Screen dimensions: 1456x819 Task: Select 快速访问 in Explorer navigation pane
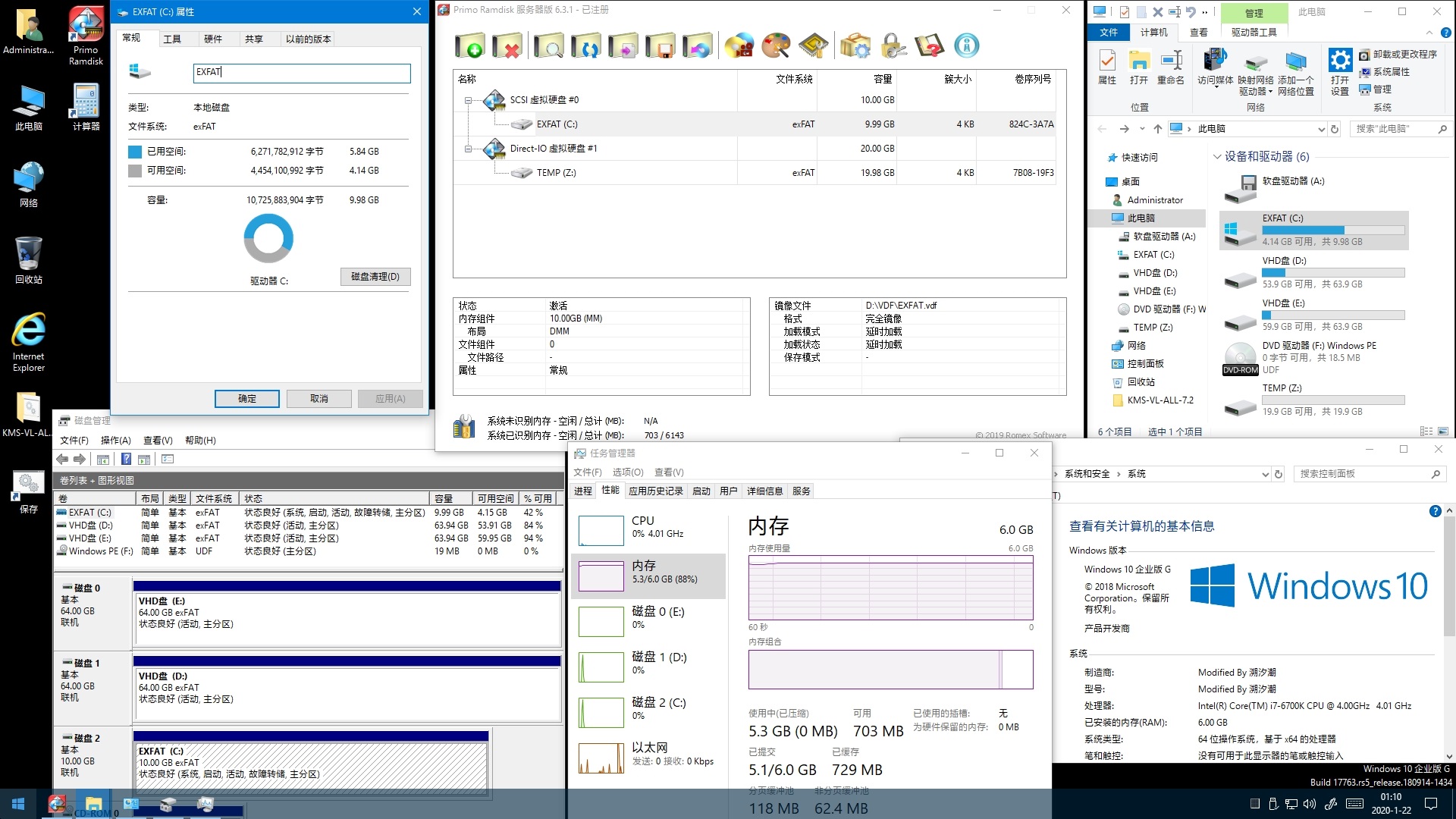pyautogui.click(x=1132, y=158)
